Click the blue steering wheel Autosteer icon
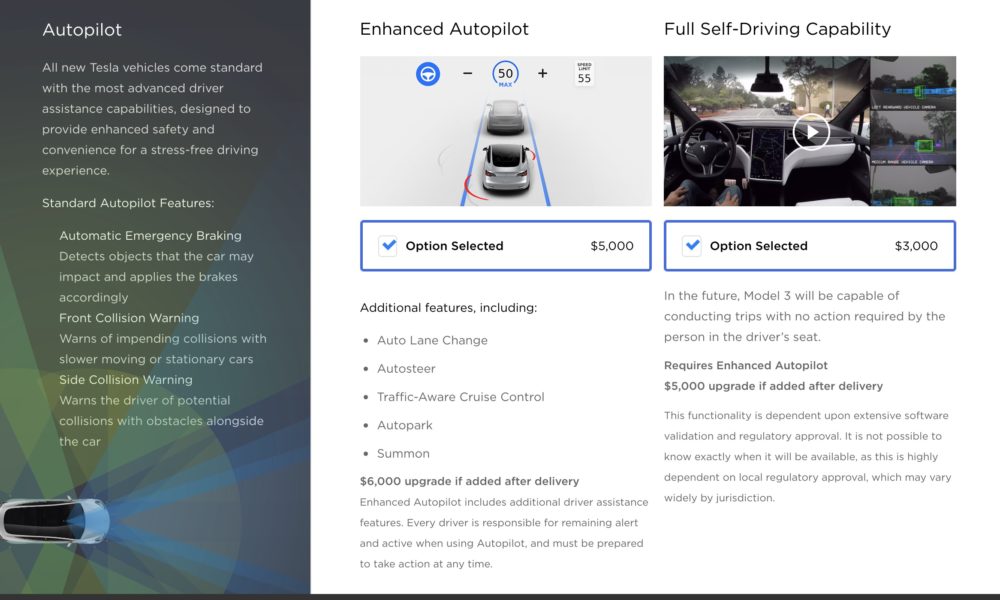Screen dimensions: 1000x600 coord(428,74)
